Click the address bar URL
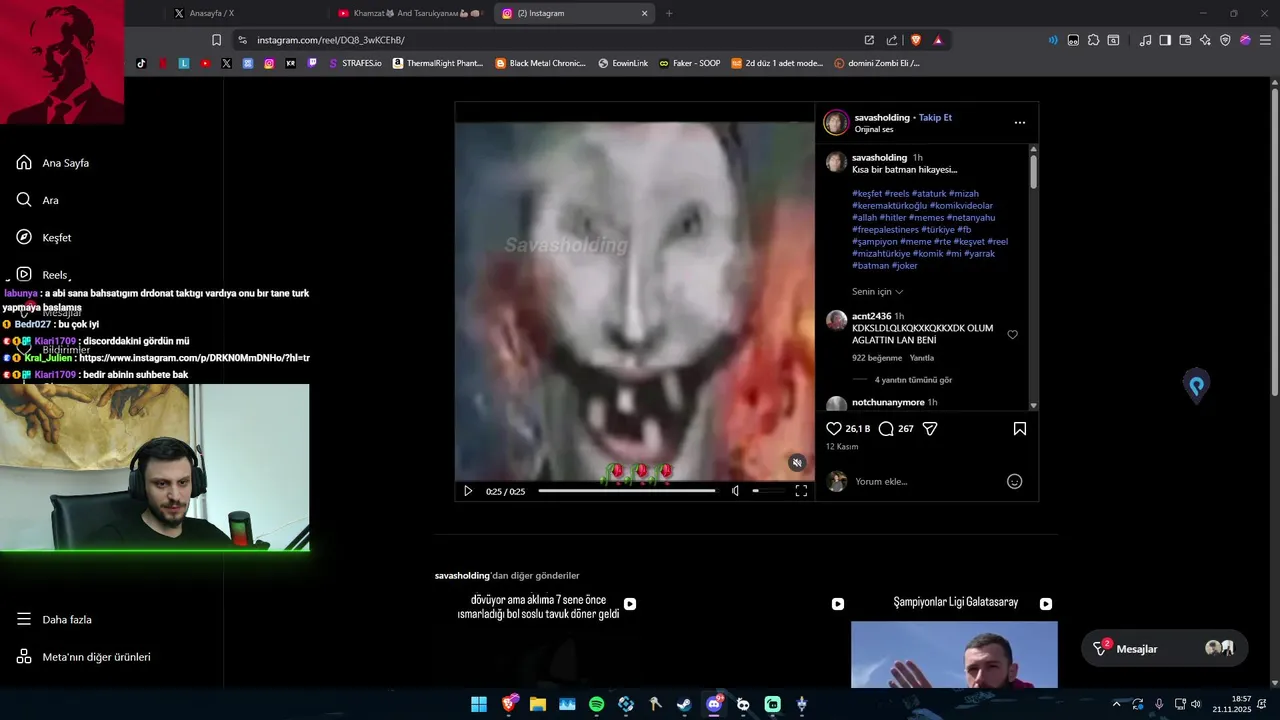 331,40
